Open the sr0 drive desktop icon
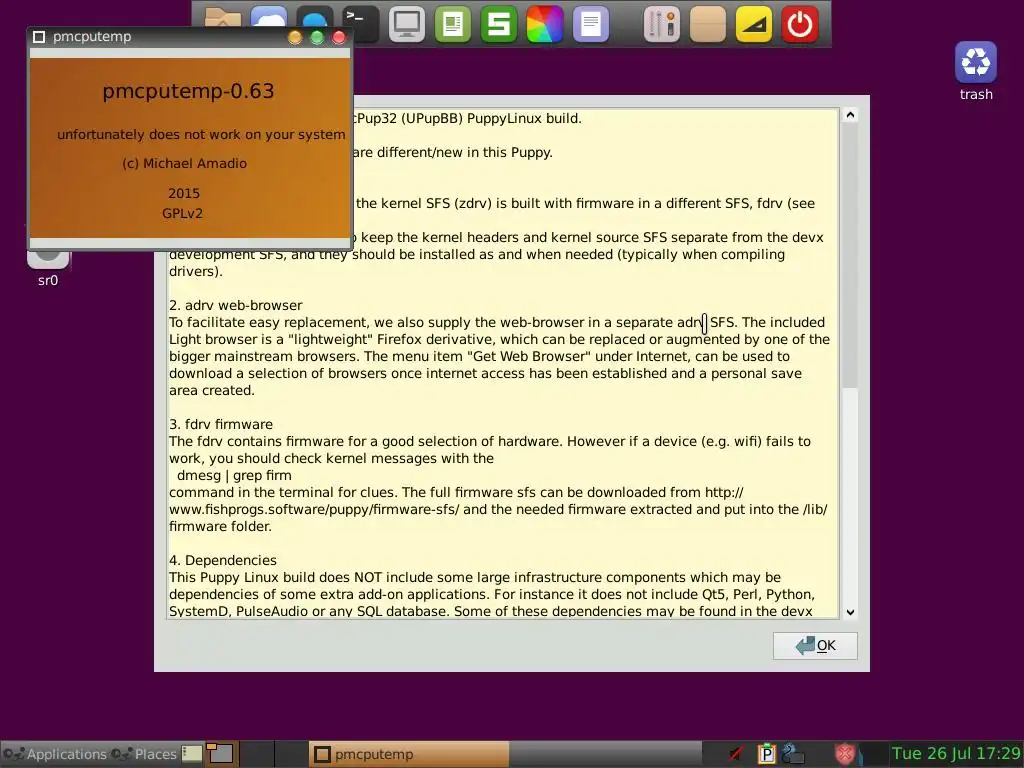This screenshot has width=1024, height=768. tap(48, 268)
